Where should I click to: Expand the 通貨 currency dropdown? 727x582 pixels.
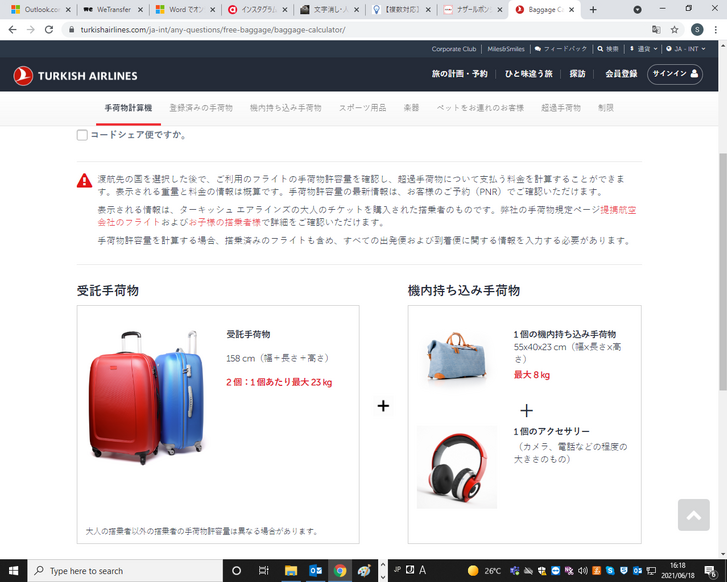coord(642,48)
